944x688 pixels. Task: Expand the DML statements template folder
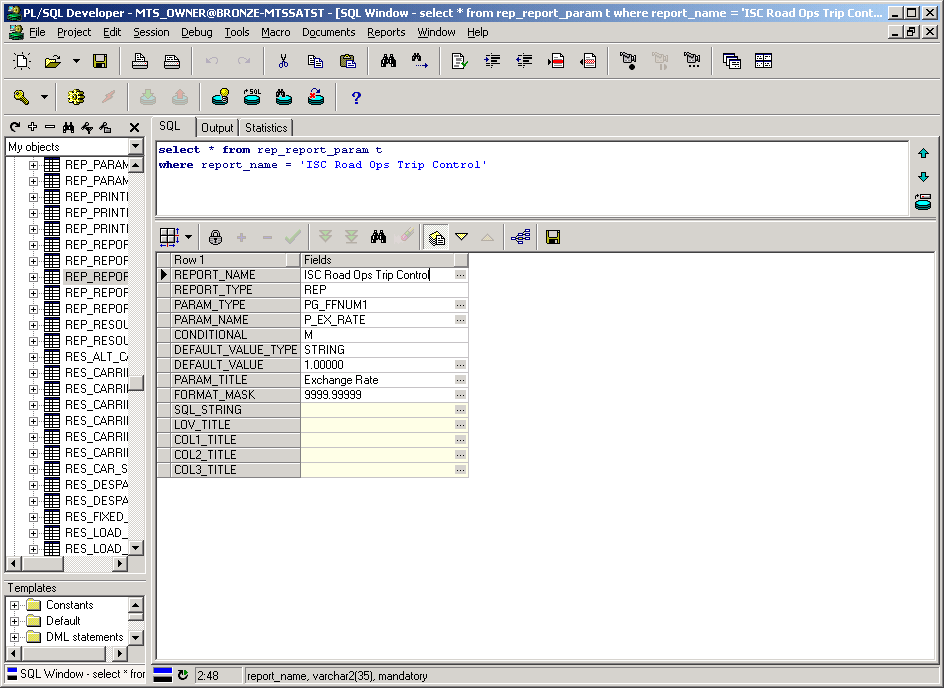pos(14,637)
